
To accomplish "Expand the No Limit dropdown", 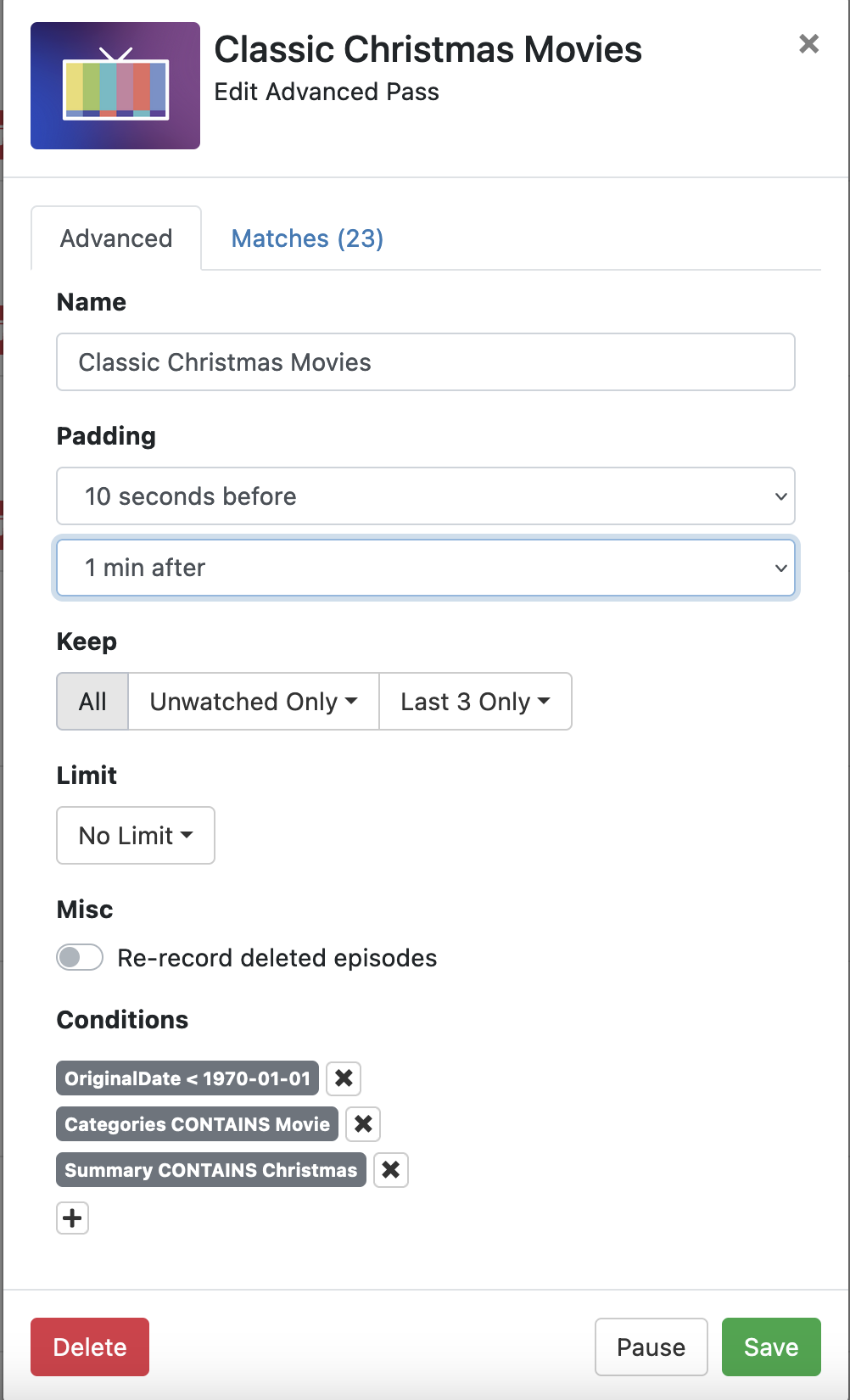I will (136, 836).
